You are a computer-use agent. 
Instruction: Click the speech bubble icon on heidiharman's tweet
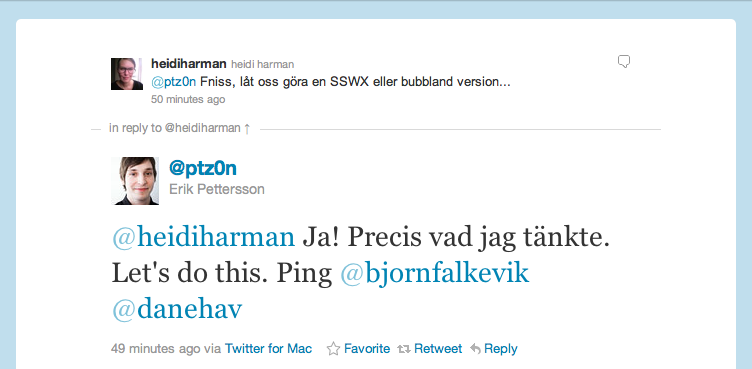point(623,62)
